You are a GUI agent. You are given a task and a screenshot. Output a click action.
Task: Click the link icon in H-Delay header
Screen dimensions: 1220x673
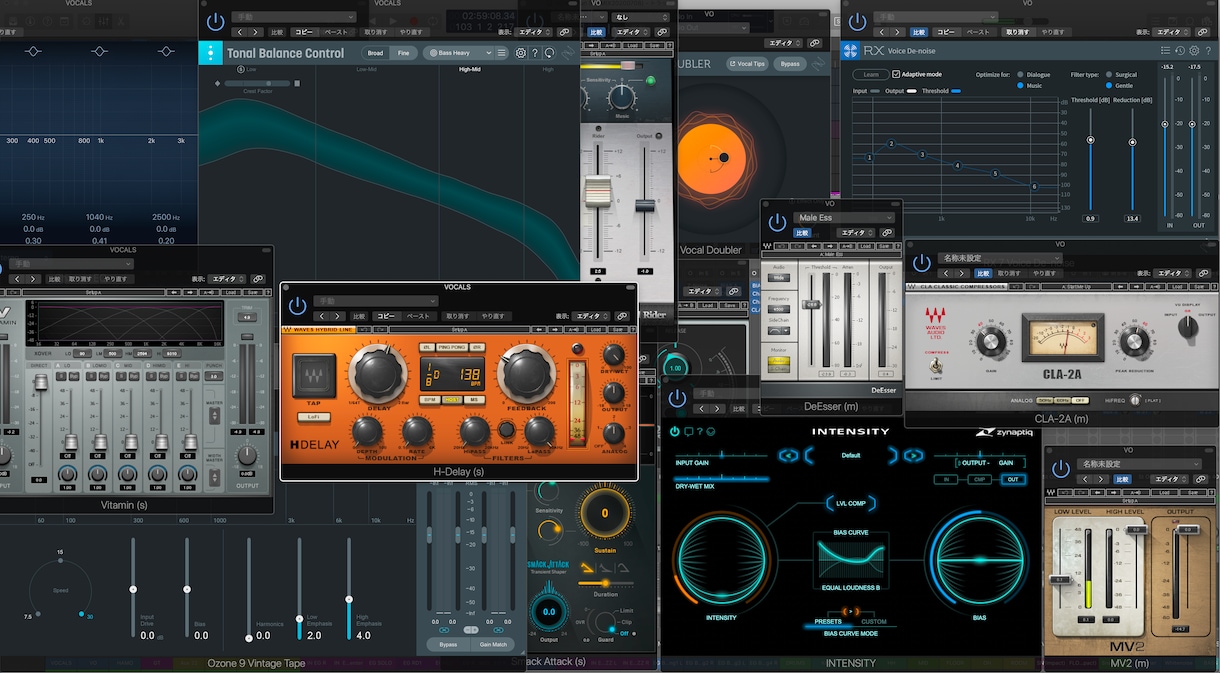(623, 316)
